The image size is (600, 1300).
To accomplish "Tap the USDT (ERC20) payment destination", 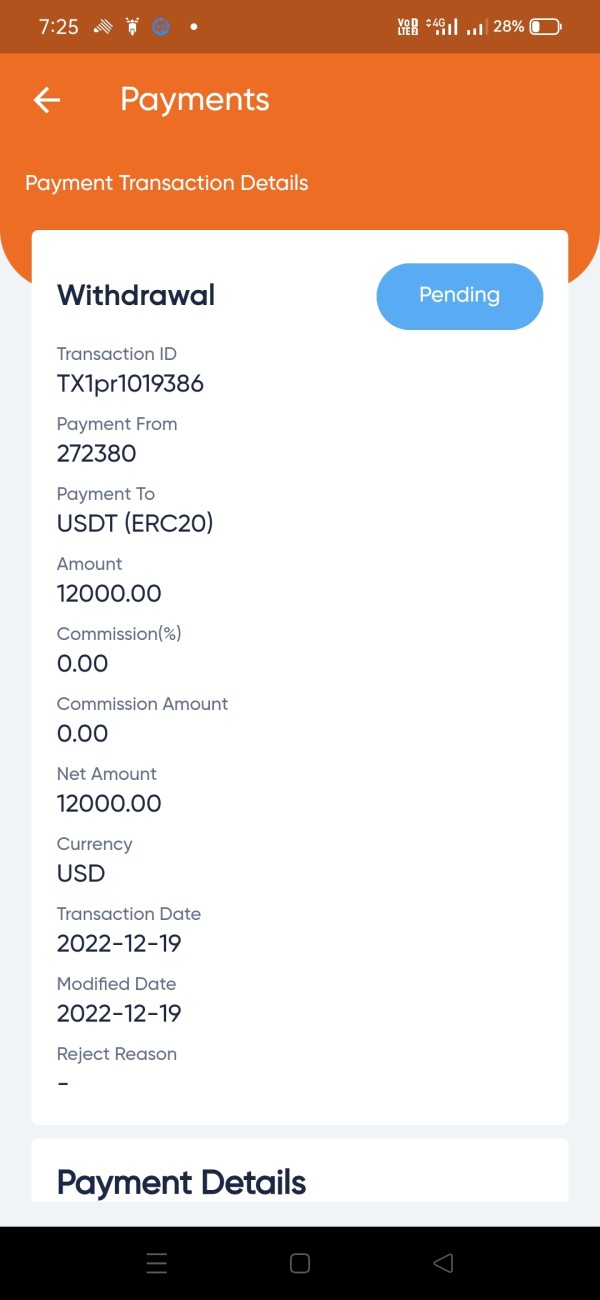I will click(135, 523).
